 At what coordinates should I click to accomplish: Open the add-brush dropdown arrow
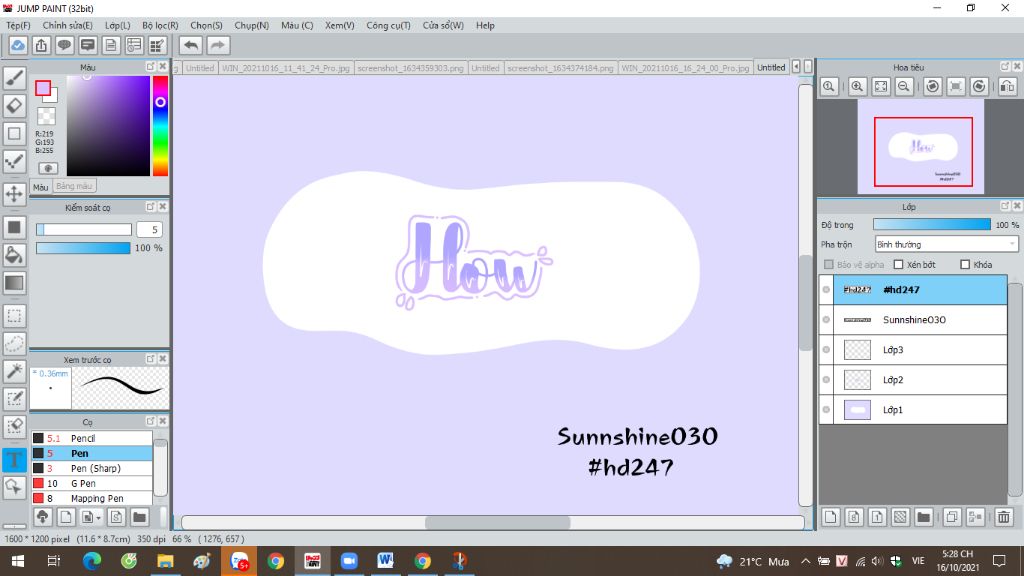click(98, 518)
